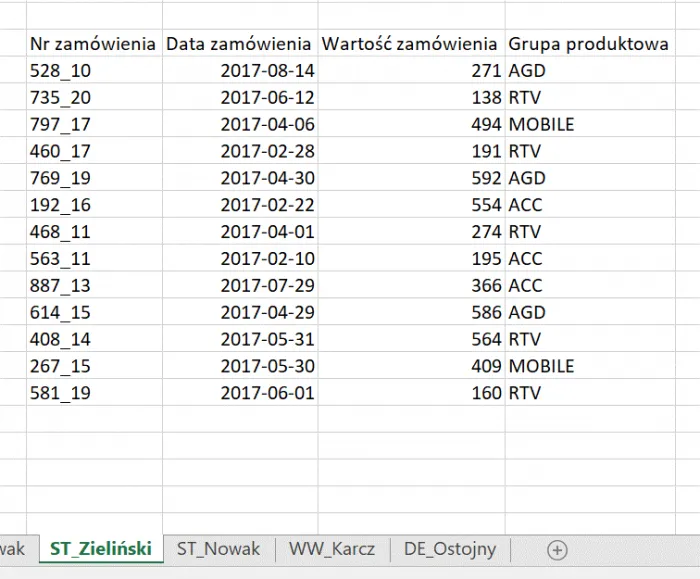Select the 'Wartość zamówienia' header cell
Image resolution: width=700 pixels, height=579 pixels.
click(410, 44)
